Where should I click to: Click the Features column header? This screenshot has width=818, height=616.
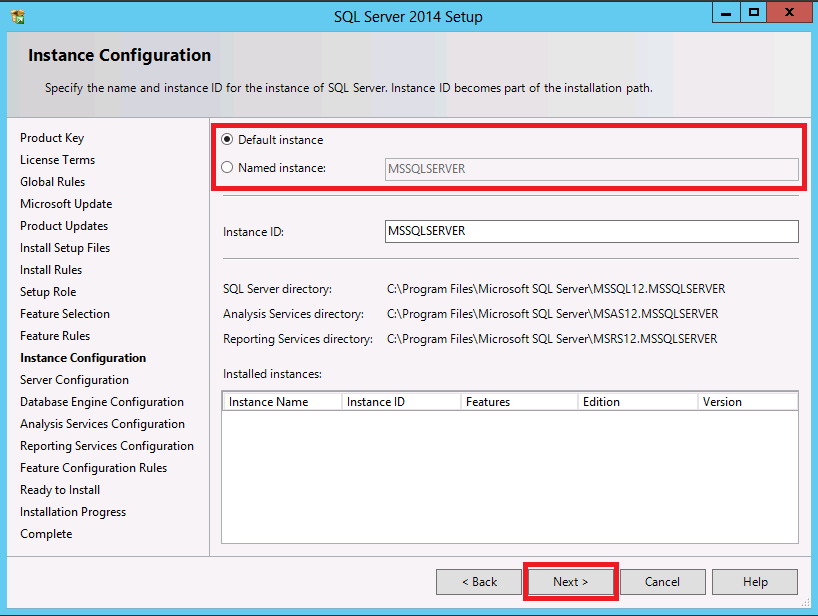(516, 402)
